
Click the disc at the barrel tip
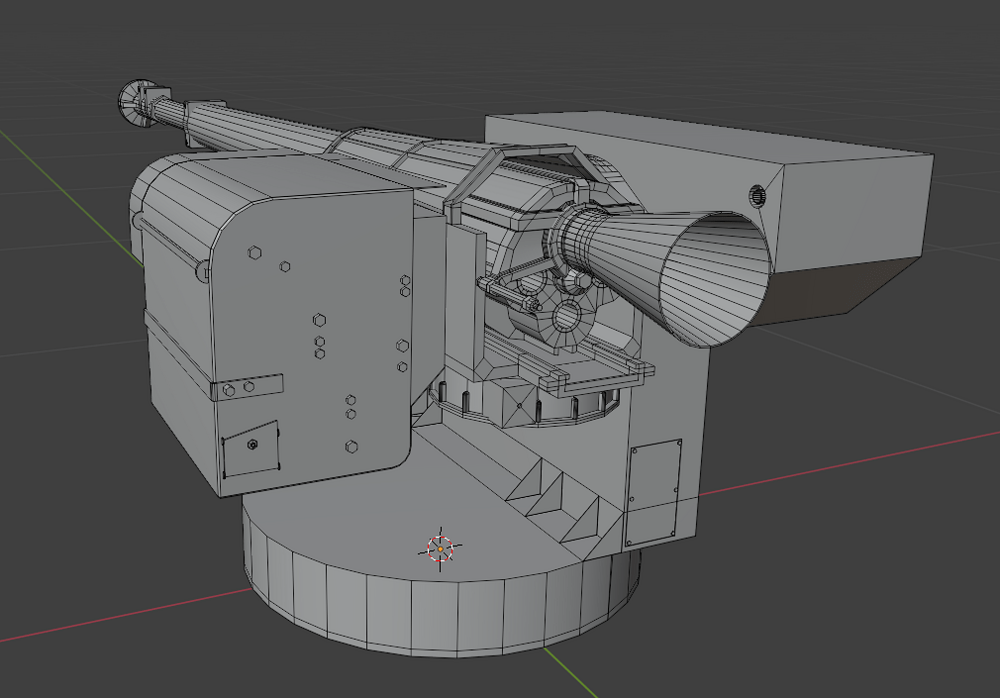pos(135,102)
